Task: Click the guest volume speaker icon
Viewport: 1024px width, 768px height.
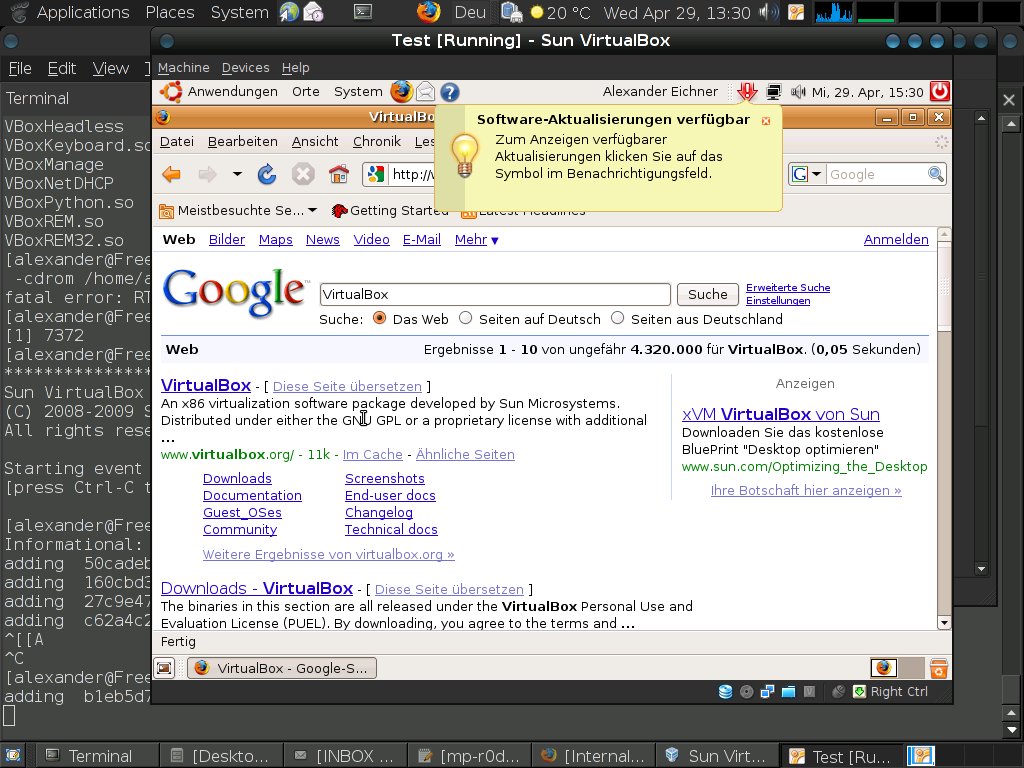Action: [x=797, y=92]
